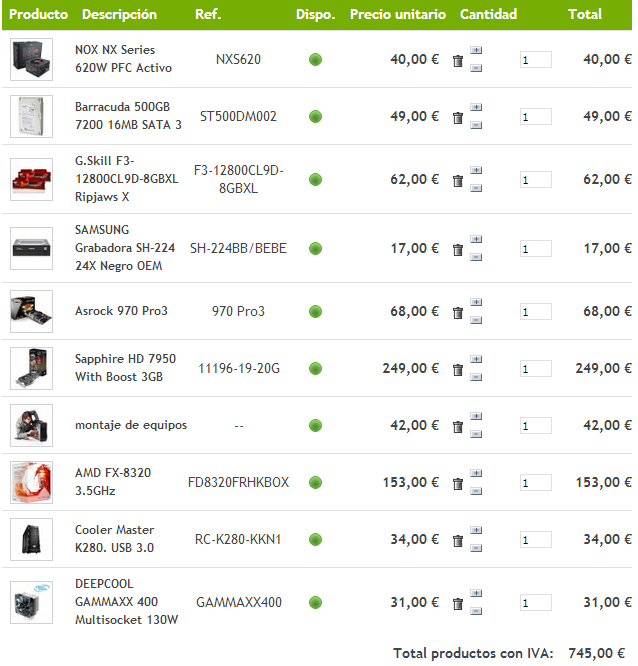Viewport: 638px width, 666px height.
Task: Click quantity field for AMD FX-8320
Action: click(x=536, y=483)
